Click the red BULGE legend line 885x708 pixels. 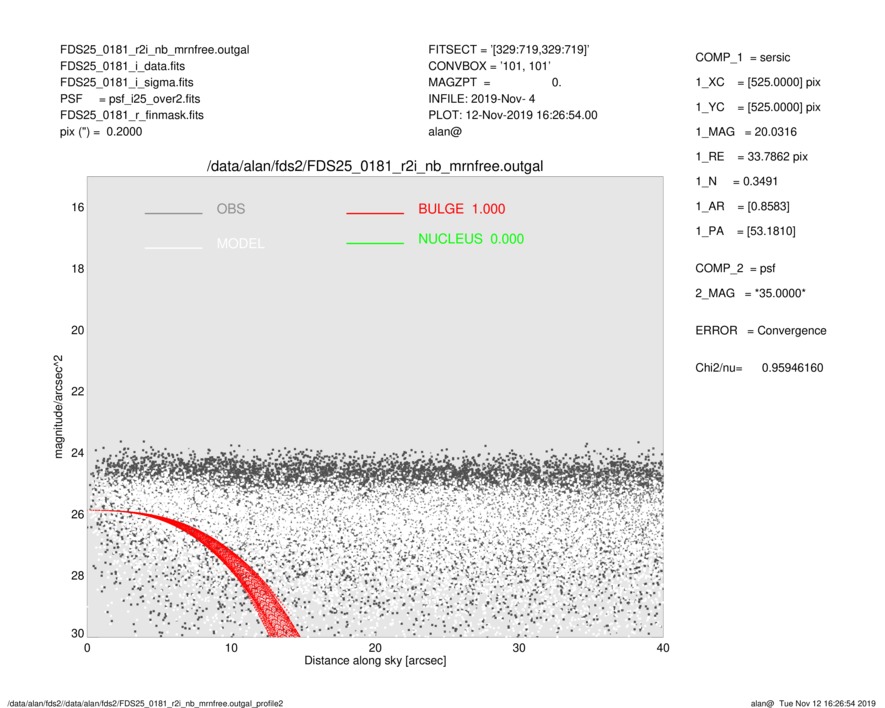374,213
